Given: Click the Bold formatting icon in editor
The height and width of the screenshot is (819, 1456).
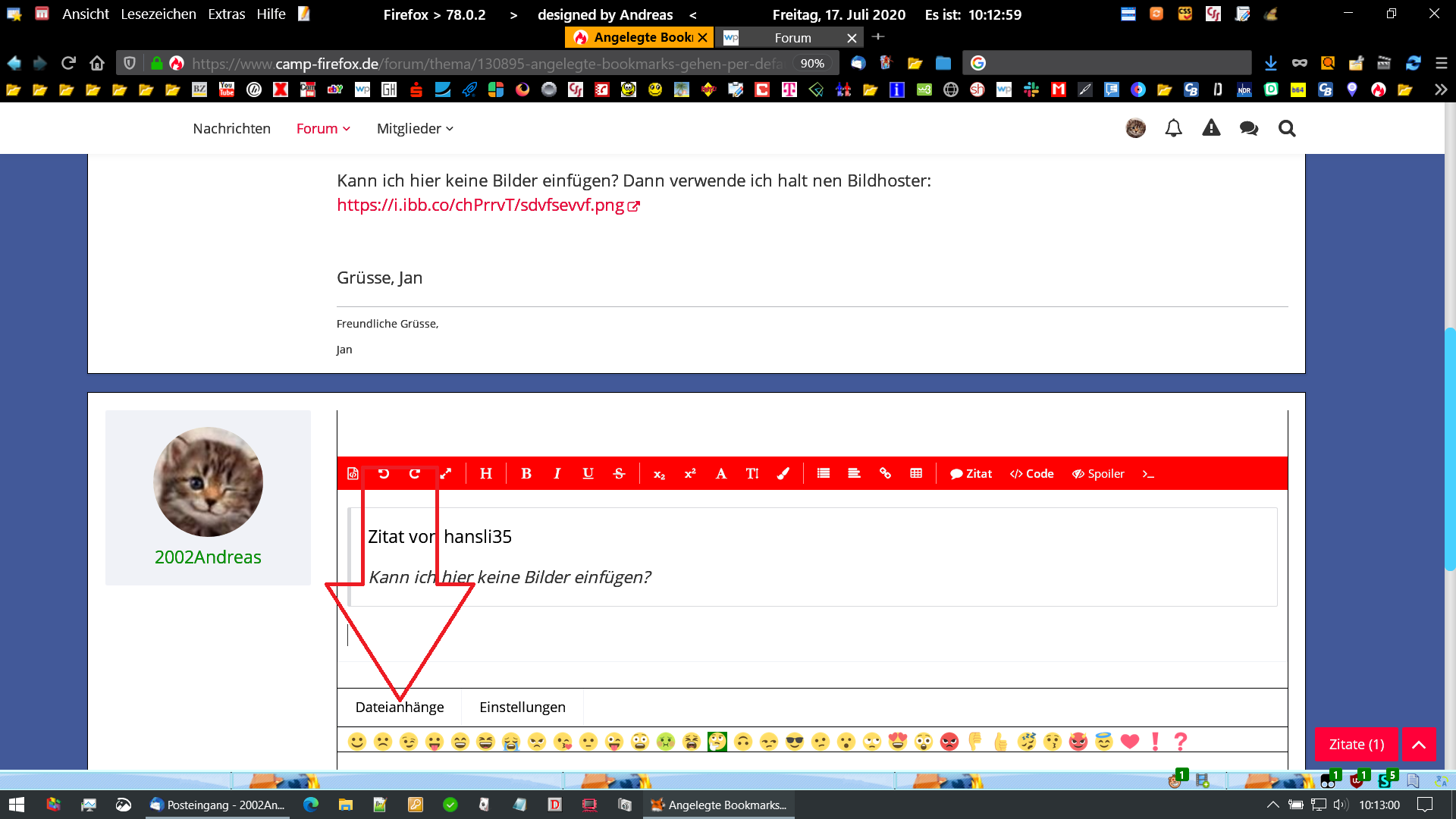Looking at the screenshot, I should [x=526, y=473].
